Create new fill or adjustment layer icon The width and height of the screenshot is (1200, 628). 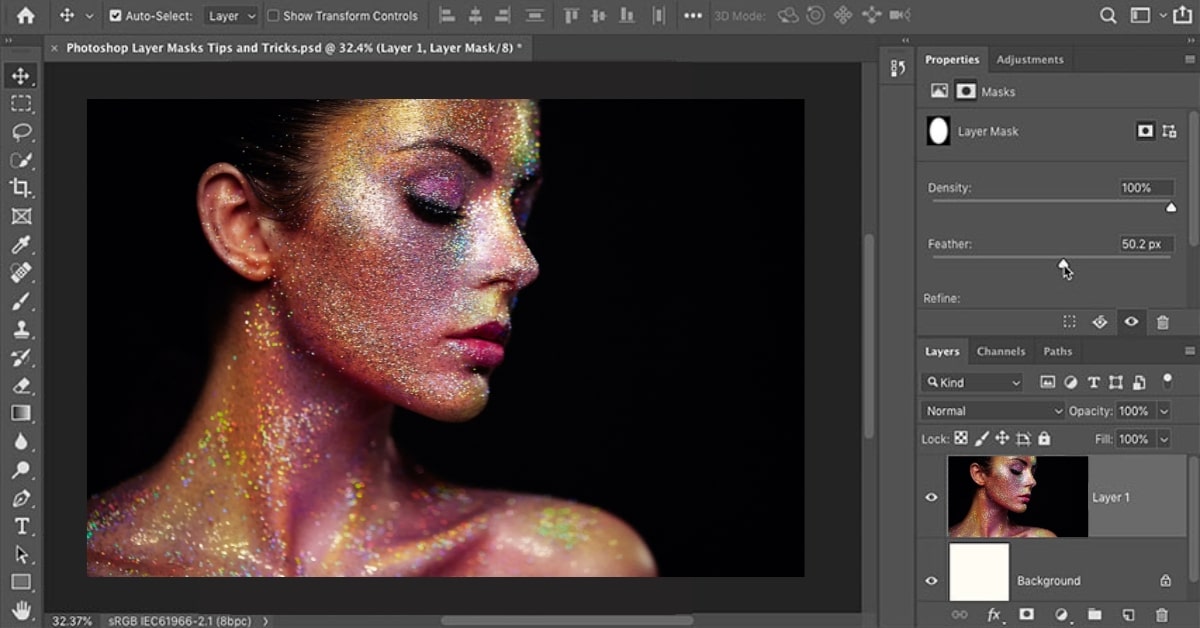pyautogui.click(x=1061, y=615)
